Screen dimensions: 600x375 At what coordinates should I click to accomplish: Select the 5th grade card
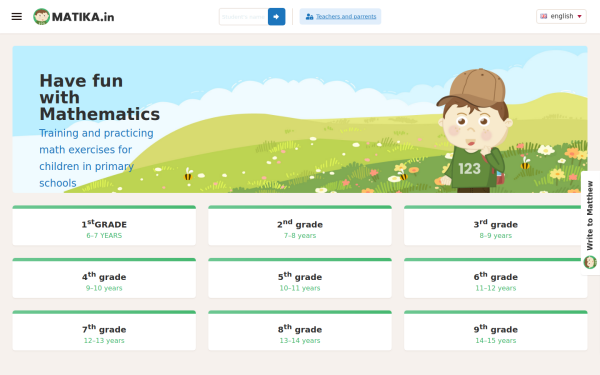[300, 278]
